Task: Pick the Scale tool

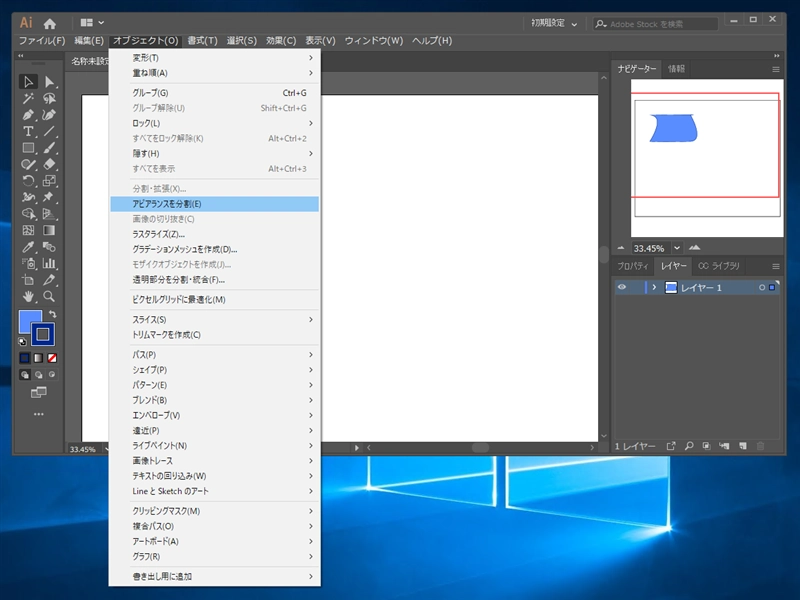Action: [x=49, y=181]
